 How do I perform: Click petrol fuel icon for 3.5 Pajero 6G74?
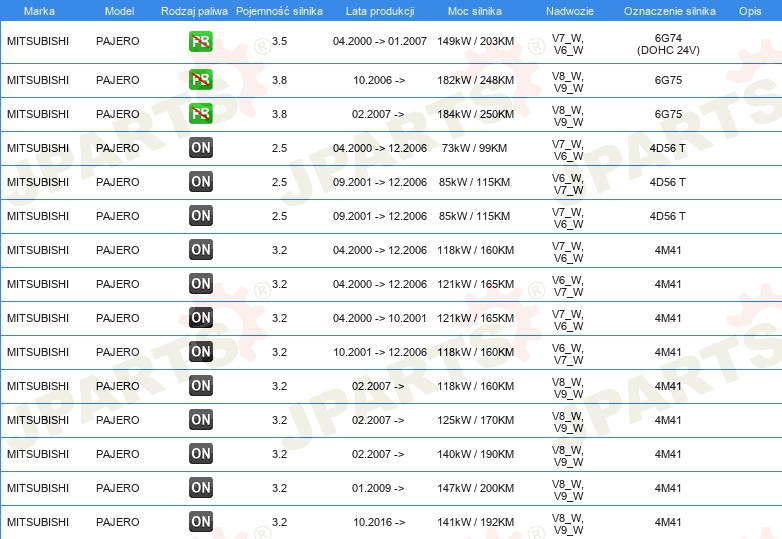point(200,41)
